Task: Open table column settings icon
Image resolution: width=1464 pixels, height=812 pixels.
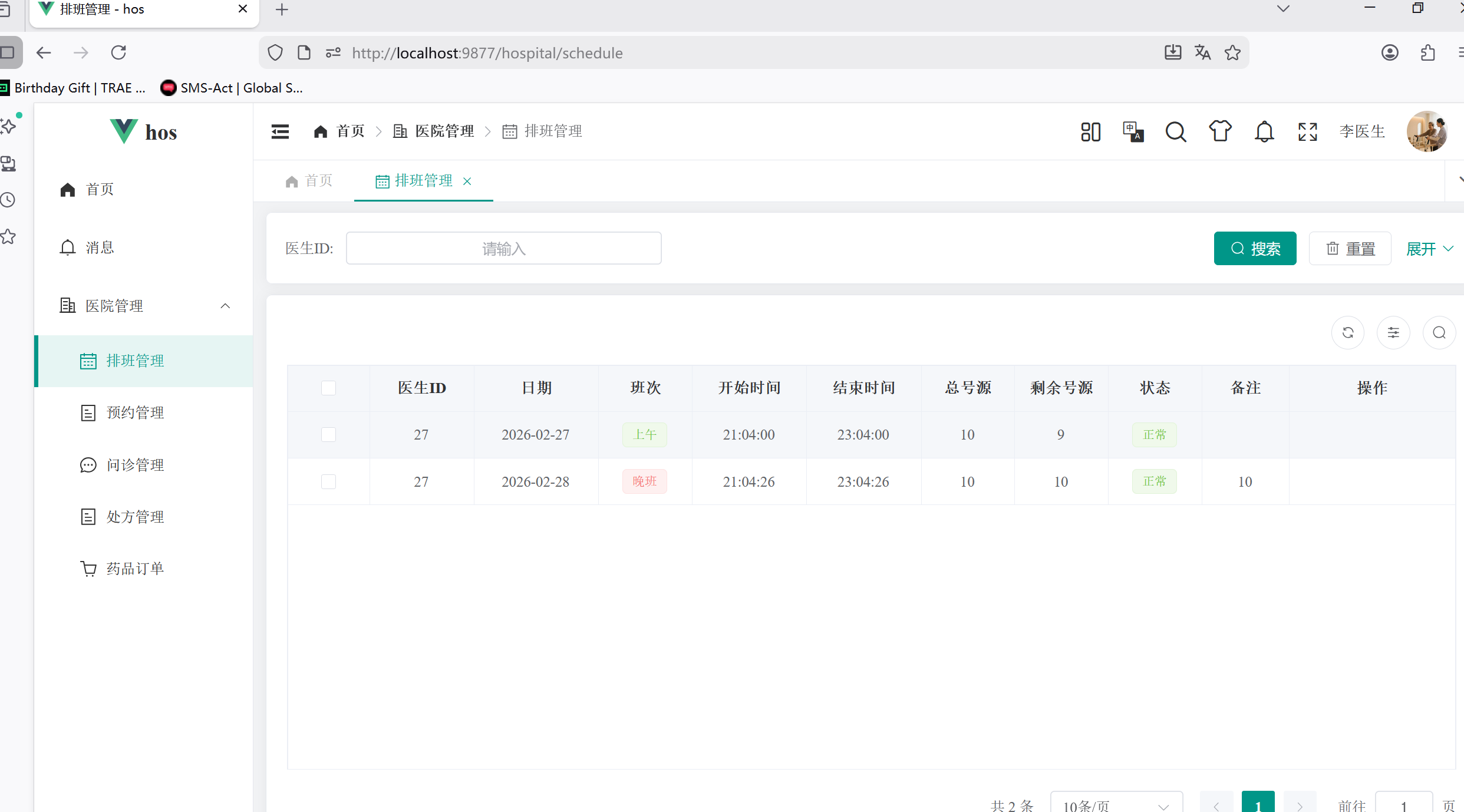Action: [x=1393, y=333]
